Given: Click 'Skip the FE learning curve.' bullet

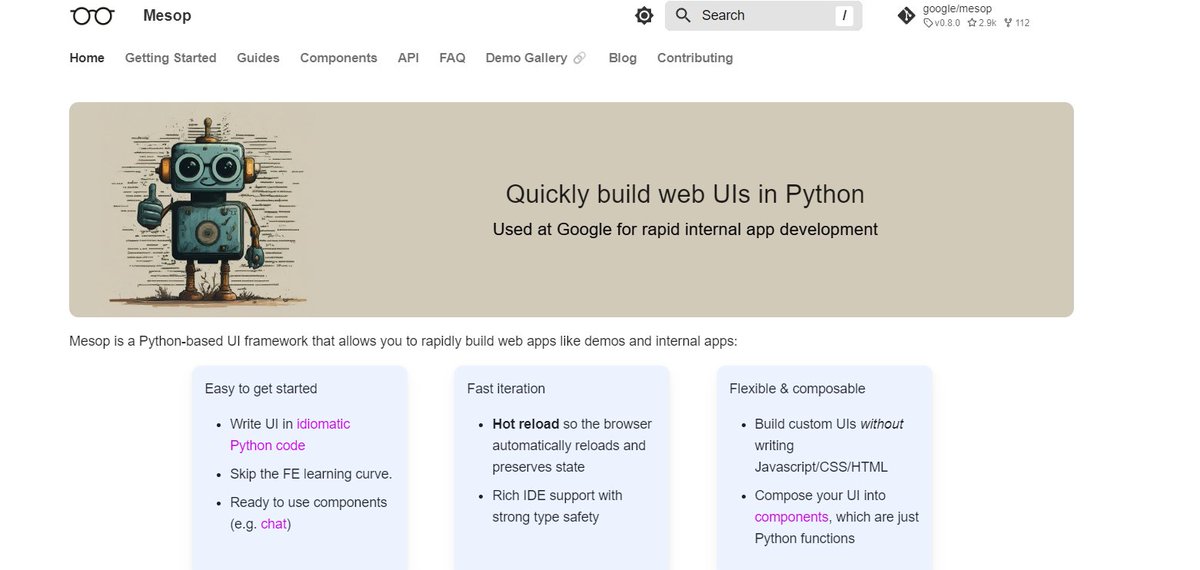Looking at the screenshot, I should 311,474.
